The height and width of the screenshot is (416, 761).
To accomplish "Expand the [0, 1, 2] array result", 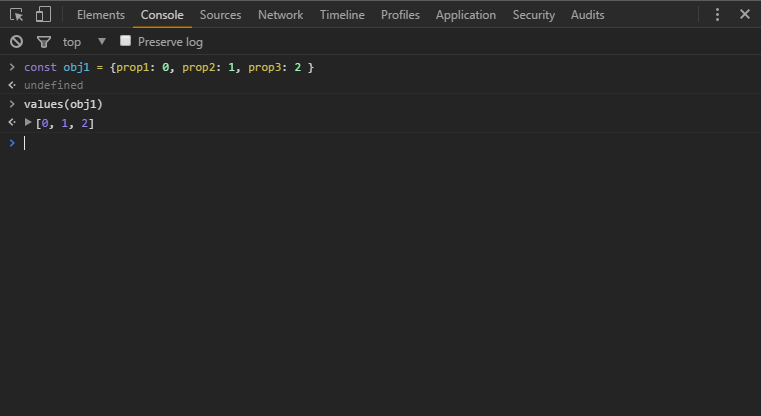I will pyautogui.click(x=28, y=123).
